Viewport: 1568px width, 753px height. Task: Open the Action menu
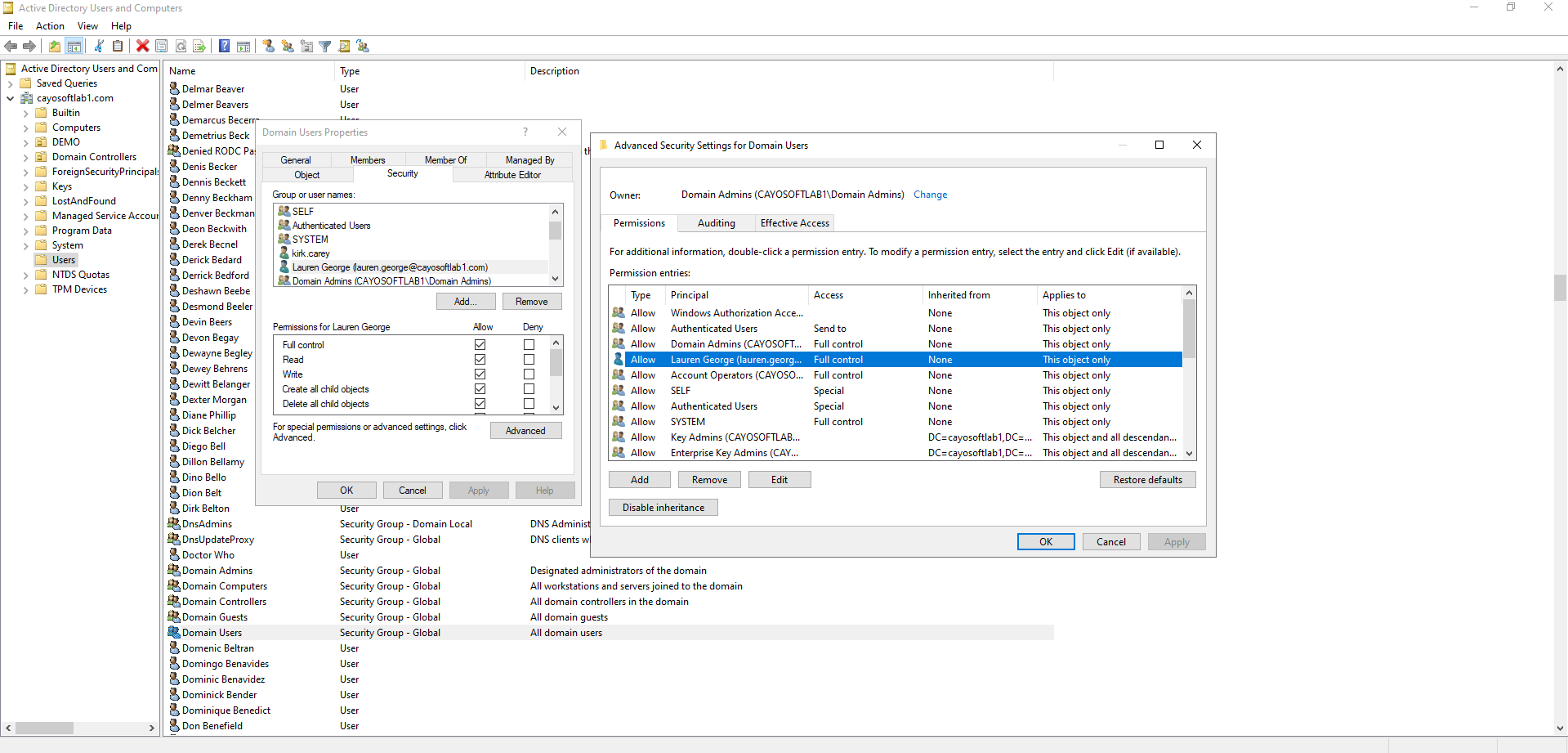click(50, 26)
